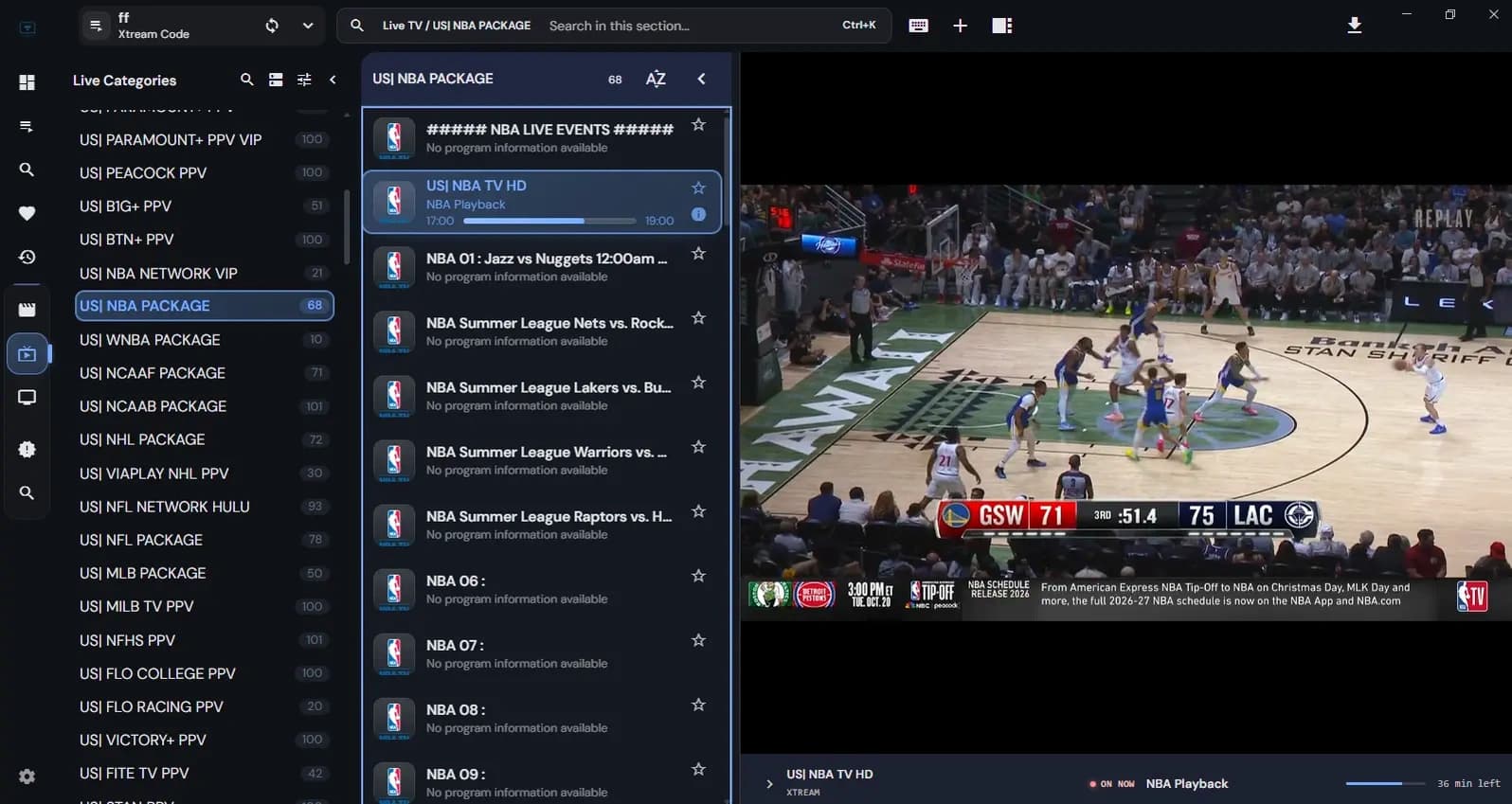
Task: Open the dashboard grid icon in sidebar
Action: tap(27, 82)
